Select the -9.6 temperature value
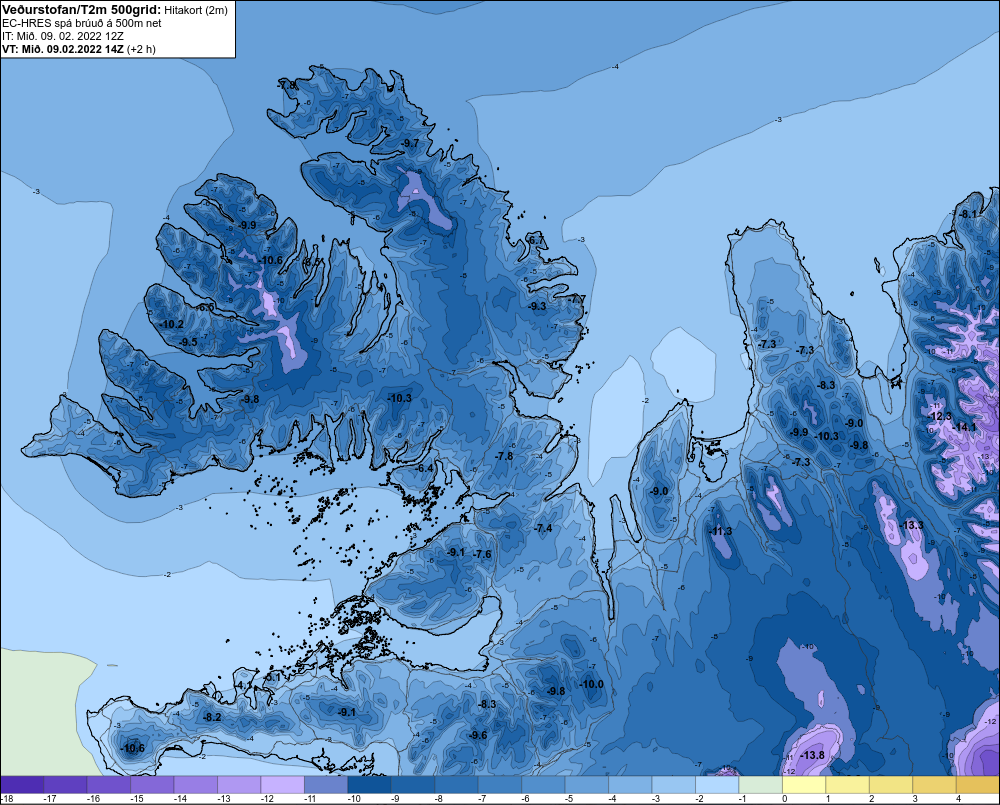Screen dimensions: 1000x805 478,735
